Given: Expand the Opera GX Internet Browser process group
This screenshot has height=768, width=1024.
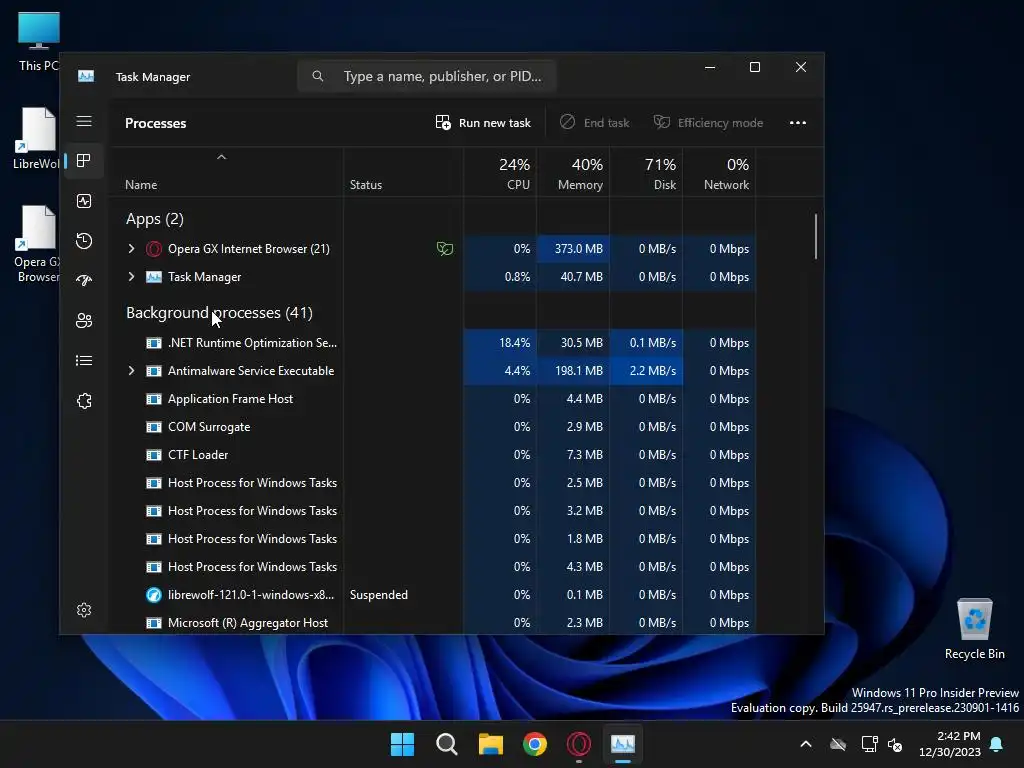Looking at the screenshot, I should (131, 249).
